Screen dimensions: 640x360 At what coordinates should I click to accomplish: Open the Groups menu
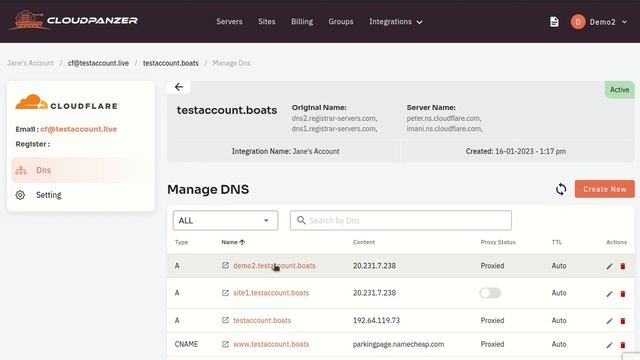(341, 22)
